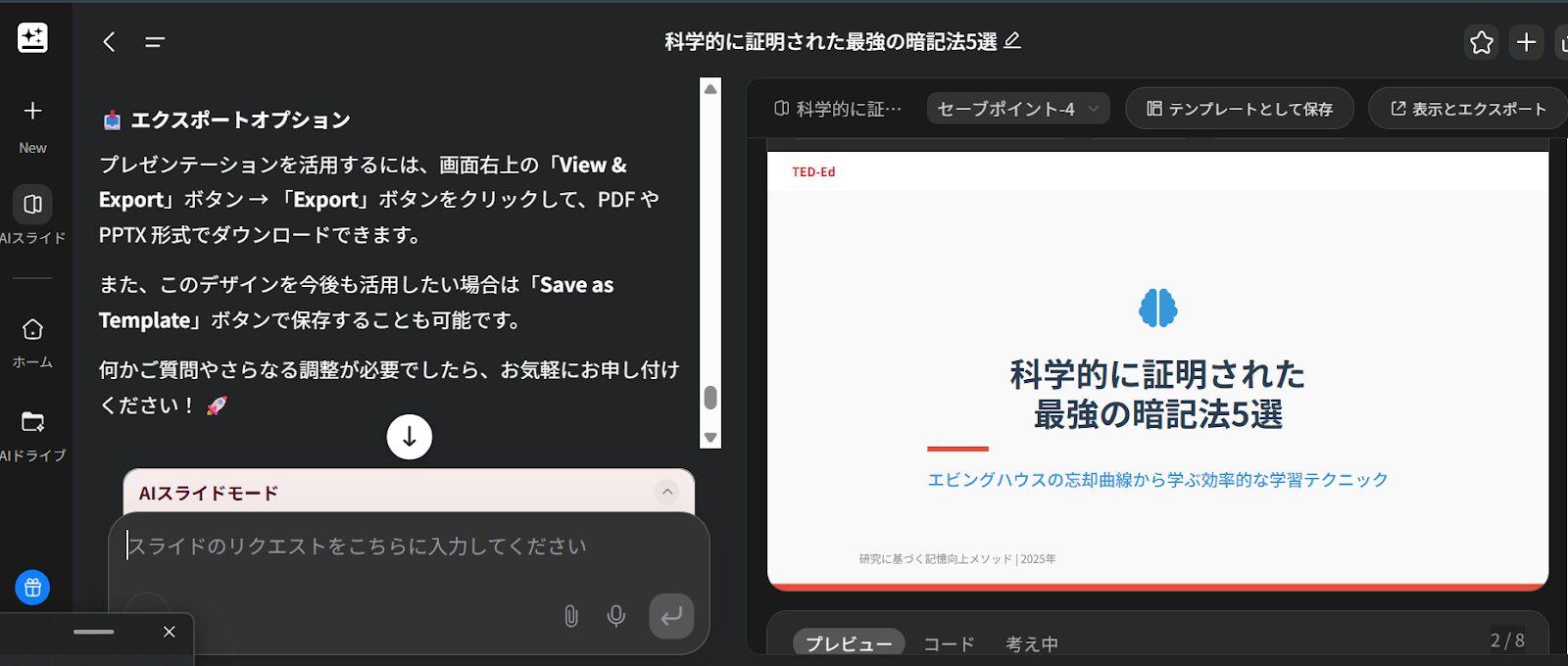Image resolution: width=1568 pixels, height=666 pixels.
Task: Click the blue gift icon
Action: 32,588
